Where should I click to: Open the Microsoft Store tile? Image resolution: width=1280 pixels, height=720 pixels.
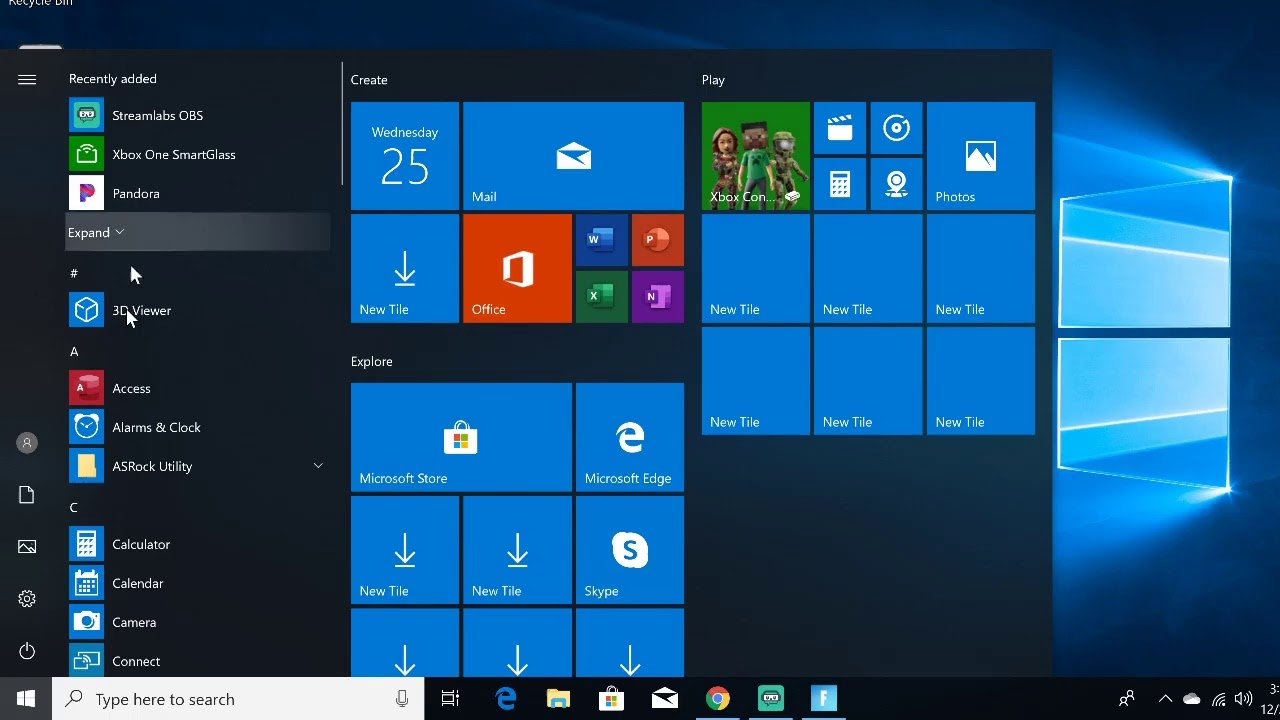[461, 437]
